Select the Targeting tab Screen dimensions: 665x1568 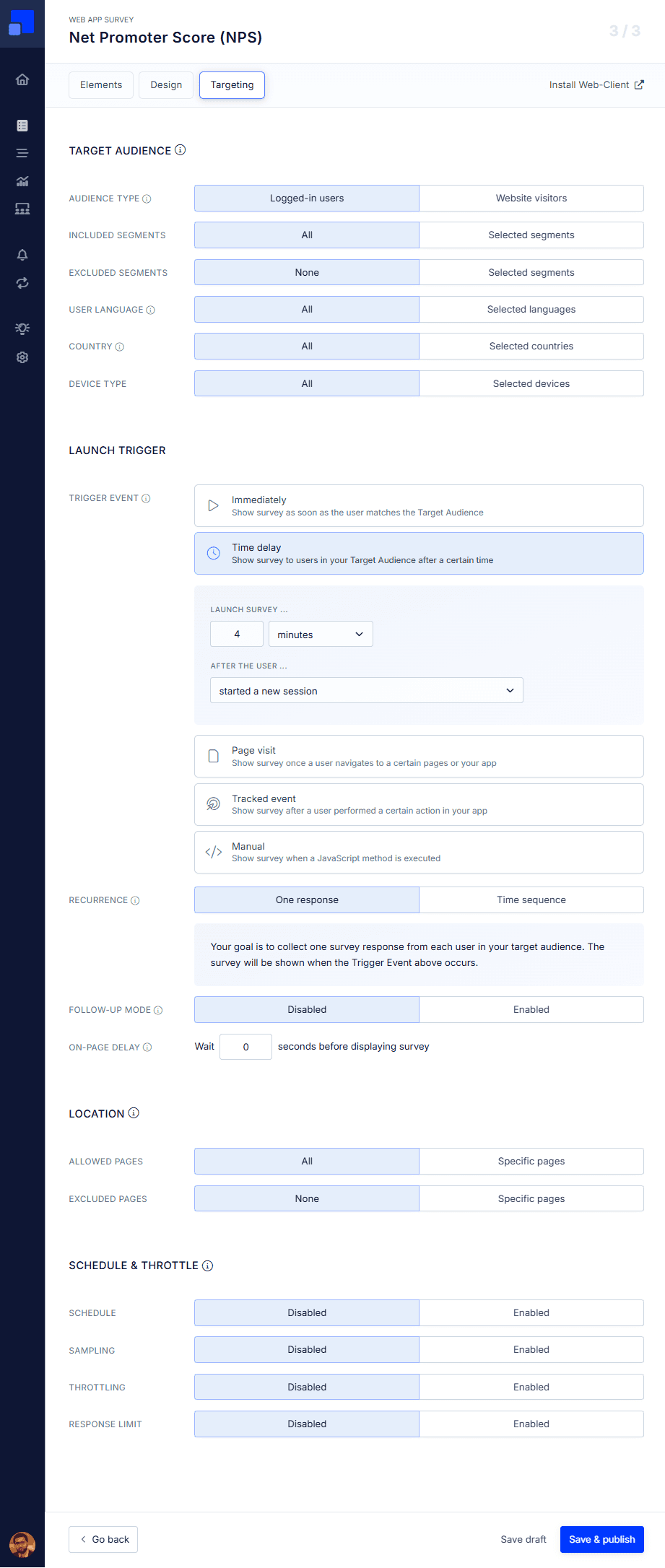pyautogui.click(x=232, y=85)
